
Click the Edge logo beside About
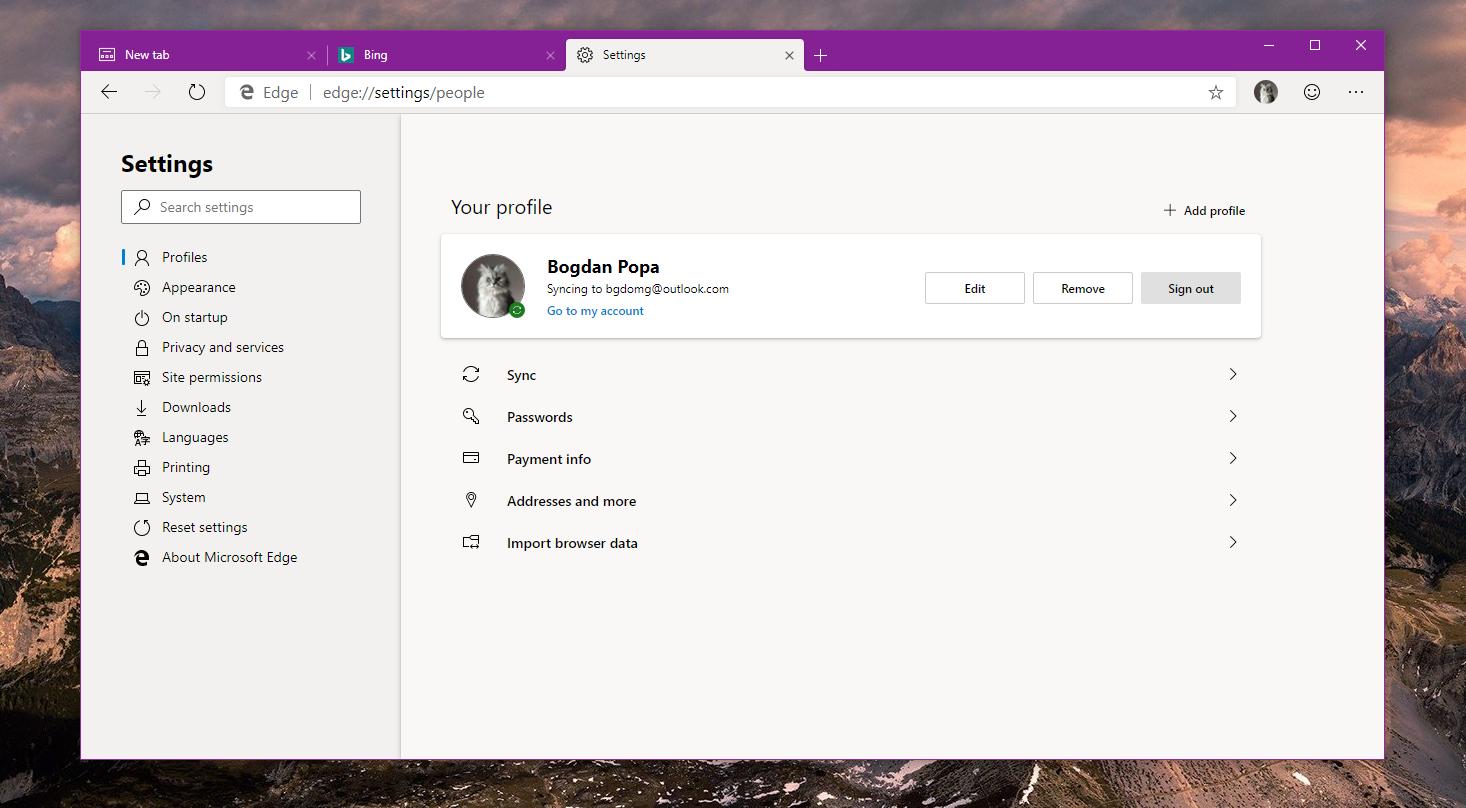point(142,558)
